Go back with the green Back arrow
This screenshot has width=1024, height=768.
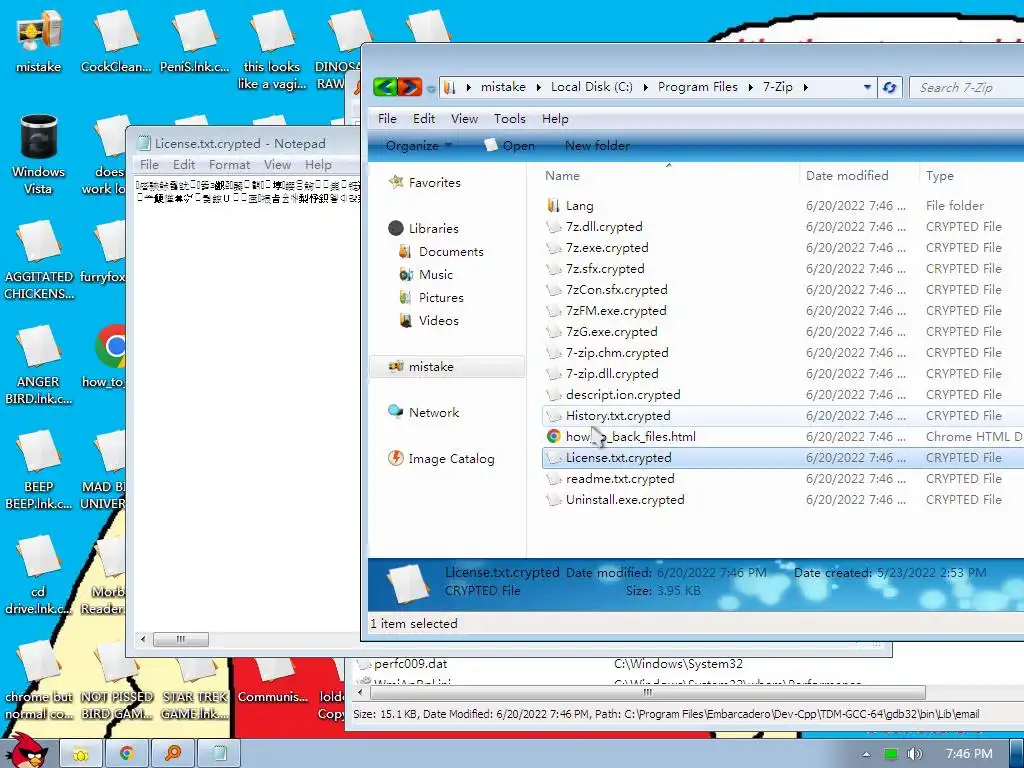(385, 87)
